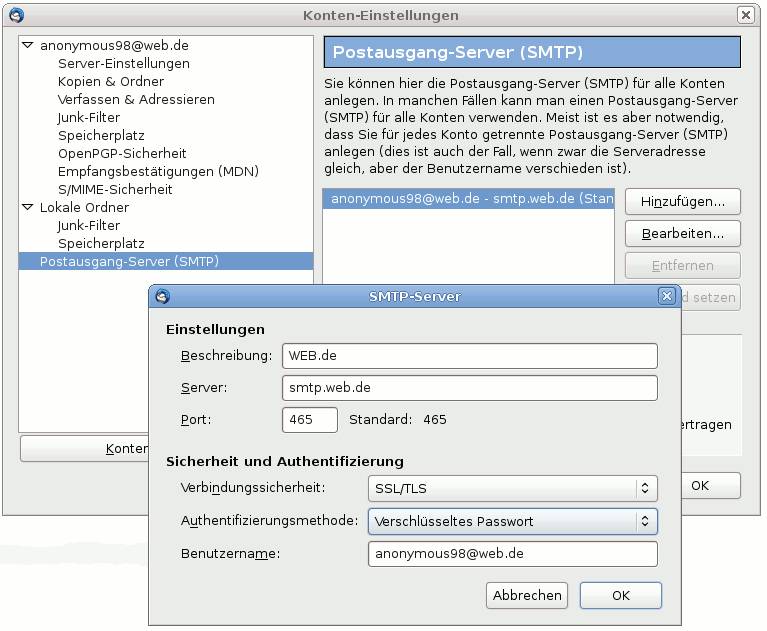Open the Authentifizierungsmethode dropdown
Image resolution: width=767 pixels, height=631 pixels.
pos(513,521)
